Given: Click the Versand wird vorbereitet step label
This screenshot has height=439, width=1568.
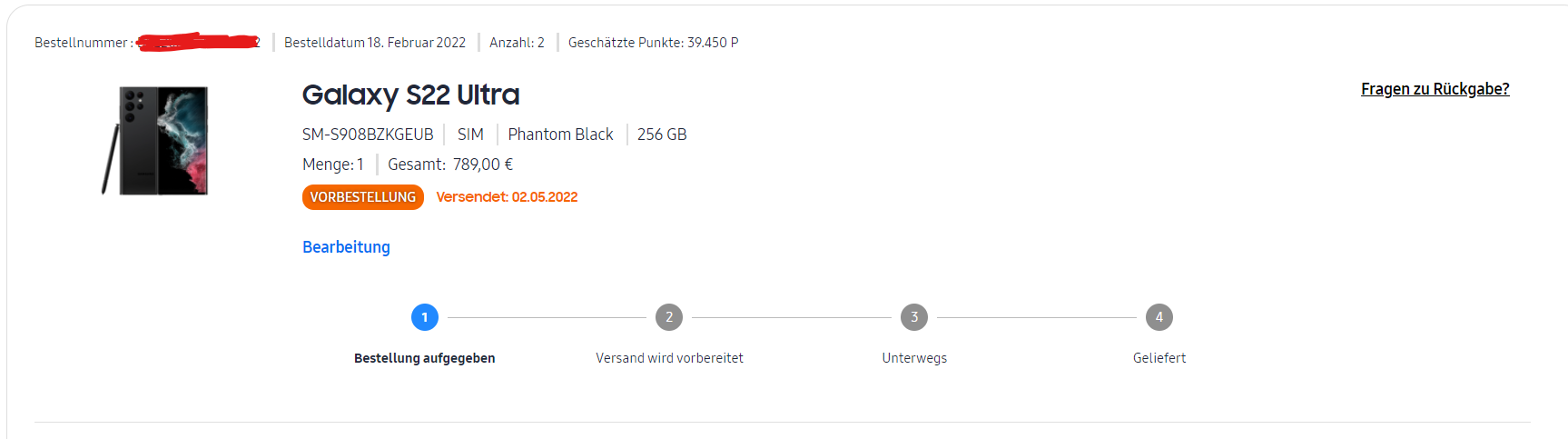Looking at the screenshot, I should pyautogui.click(x=669, y=358).
